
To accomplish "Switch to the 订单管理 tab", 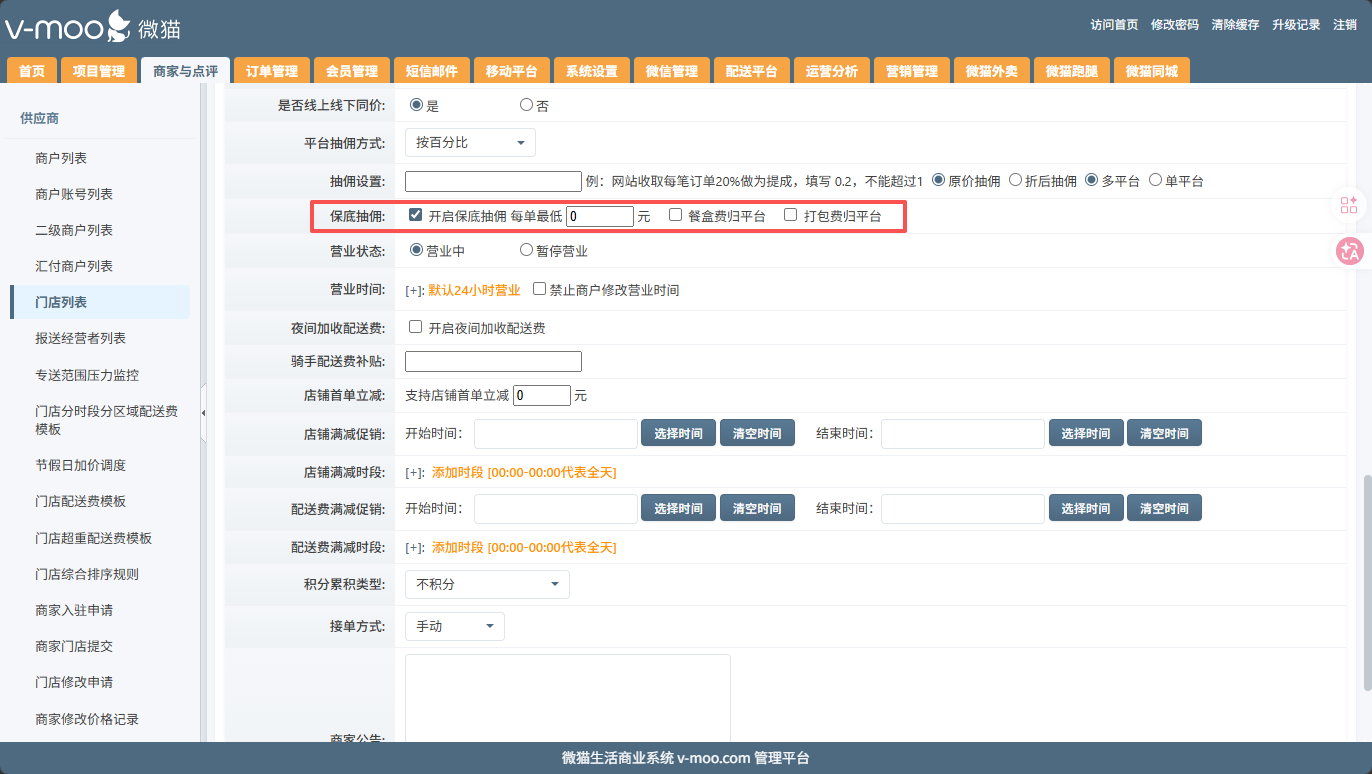I will [272, 71].
